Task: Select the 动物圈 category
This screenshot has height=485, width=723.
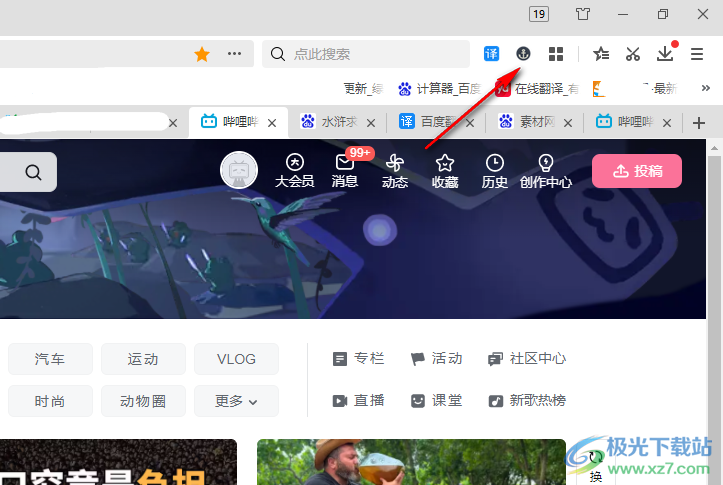Action: (x=143, y=401)
